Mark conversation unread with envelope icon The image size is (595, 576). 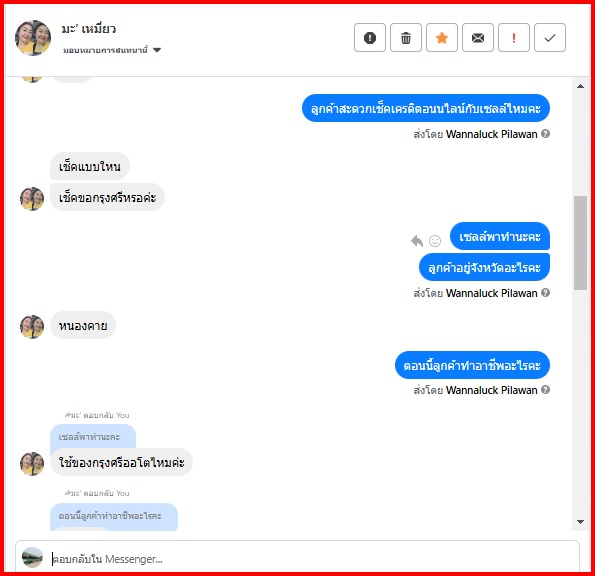[x=478, y=38]
